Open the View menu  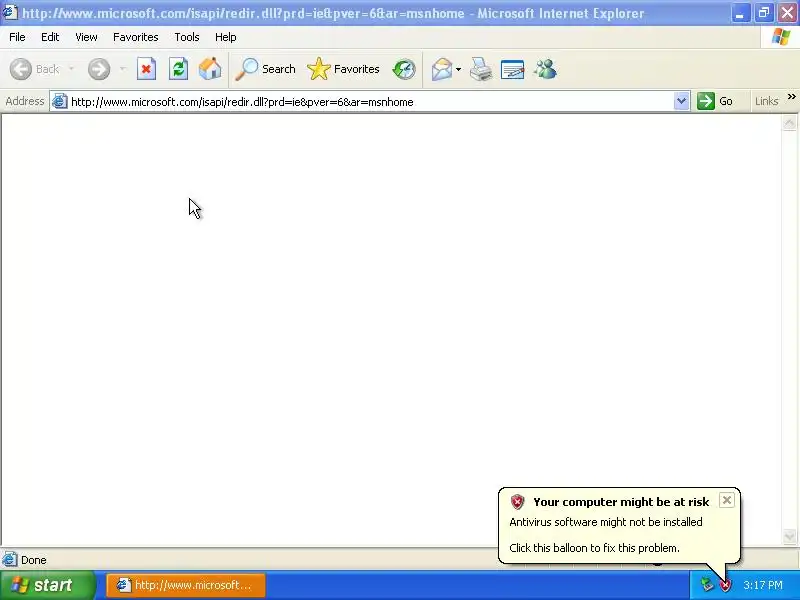[86, 37]
